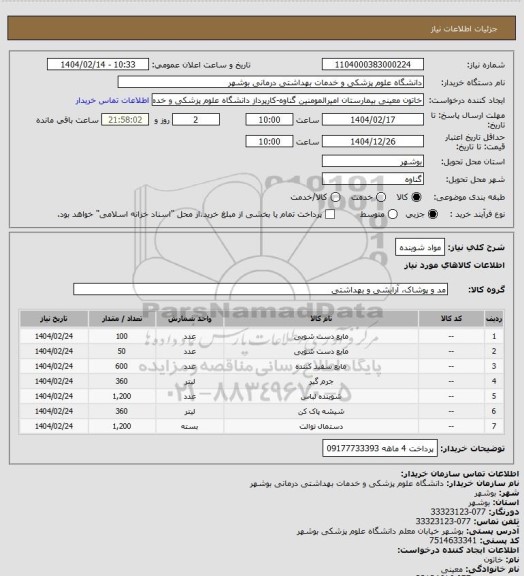Click the postal code 7514633341
The image size is (524, 576).
(452, 541)
